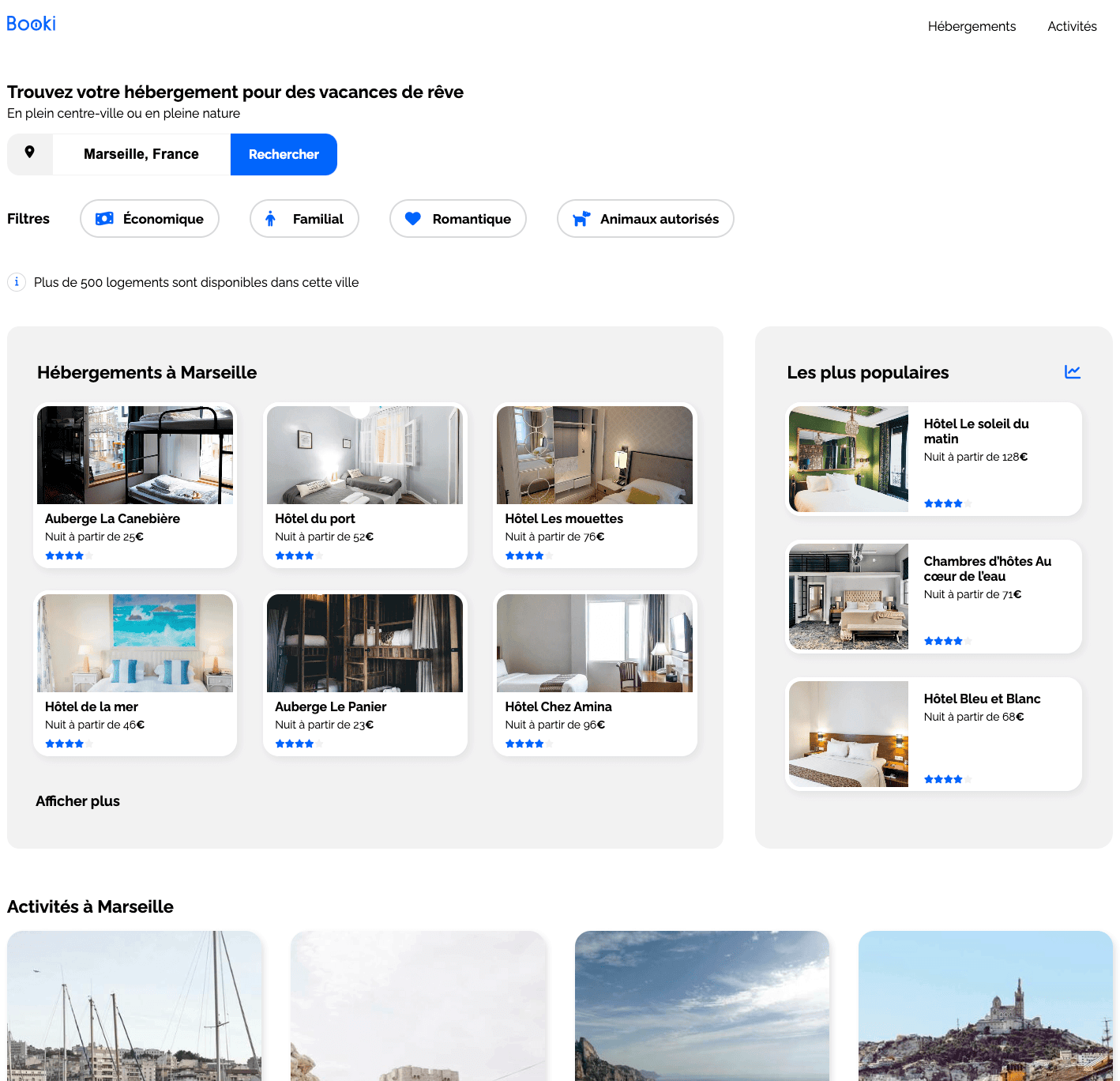Click star rating of Hôtel Bleu et Blanc
The width and height of the screenshot is (1120, 1081).
[x=948, y=779]
